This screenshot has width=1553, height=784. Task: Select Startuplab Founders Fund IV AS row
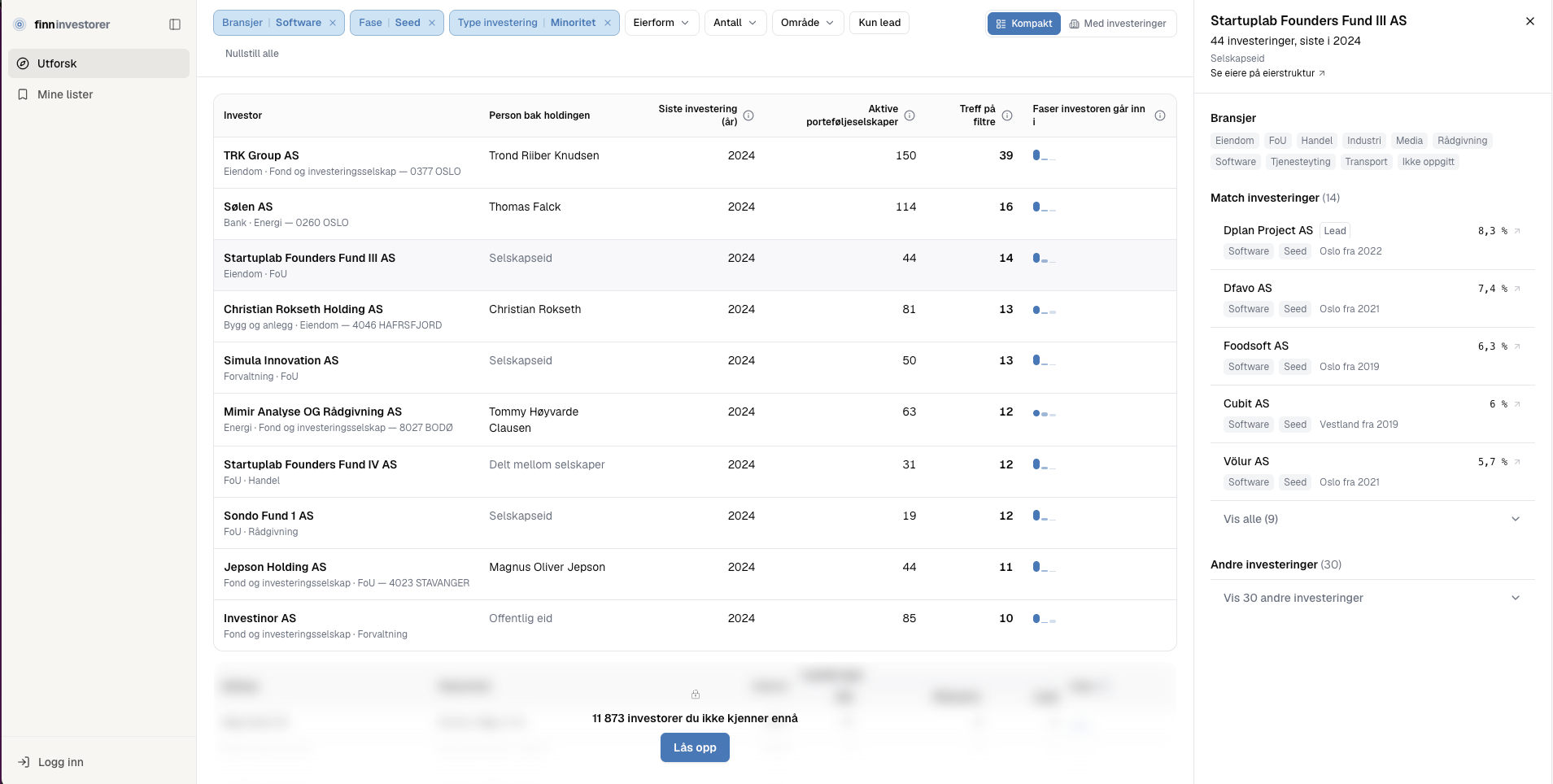coord(695,472)
